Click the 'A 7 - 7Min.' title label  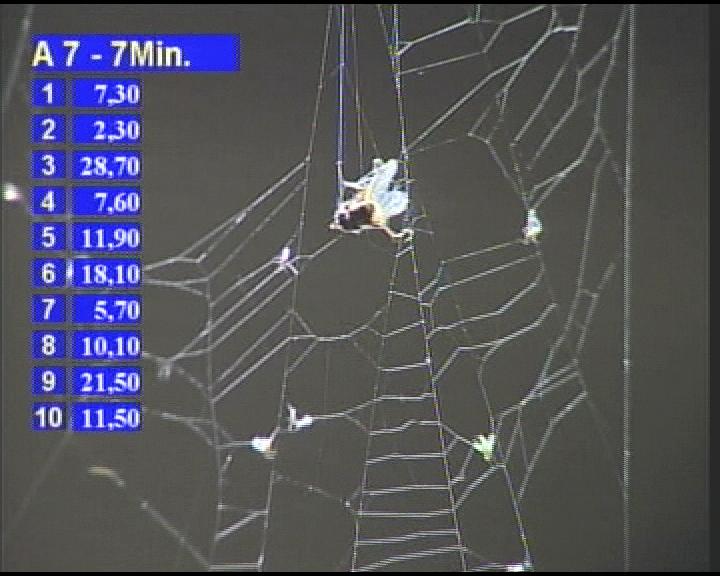pos(135,53)
